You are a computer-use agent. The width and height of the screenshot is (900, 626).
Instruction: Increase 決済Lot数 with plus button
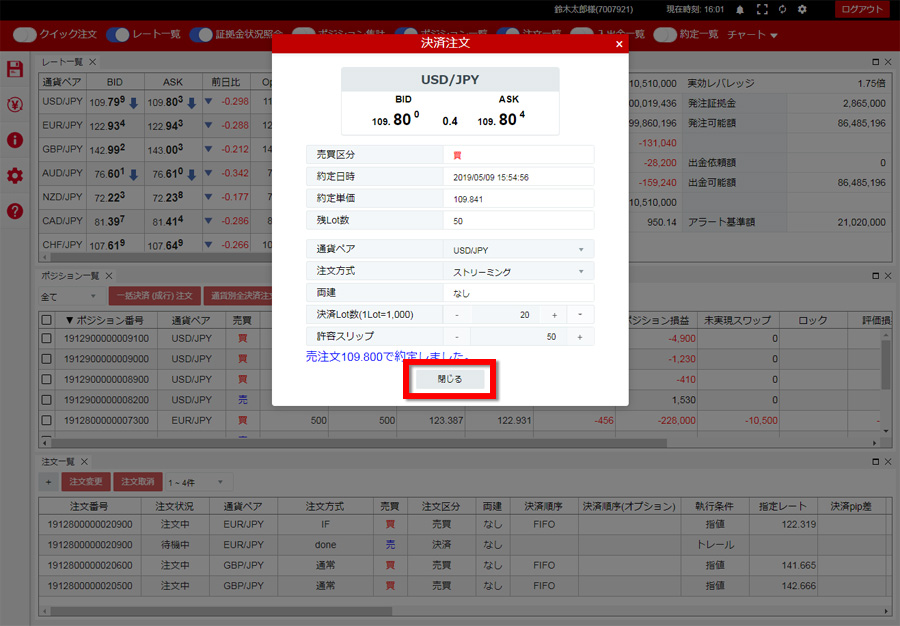(x=554, y=315)
